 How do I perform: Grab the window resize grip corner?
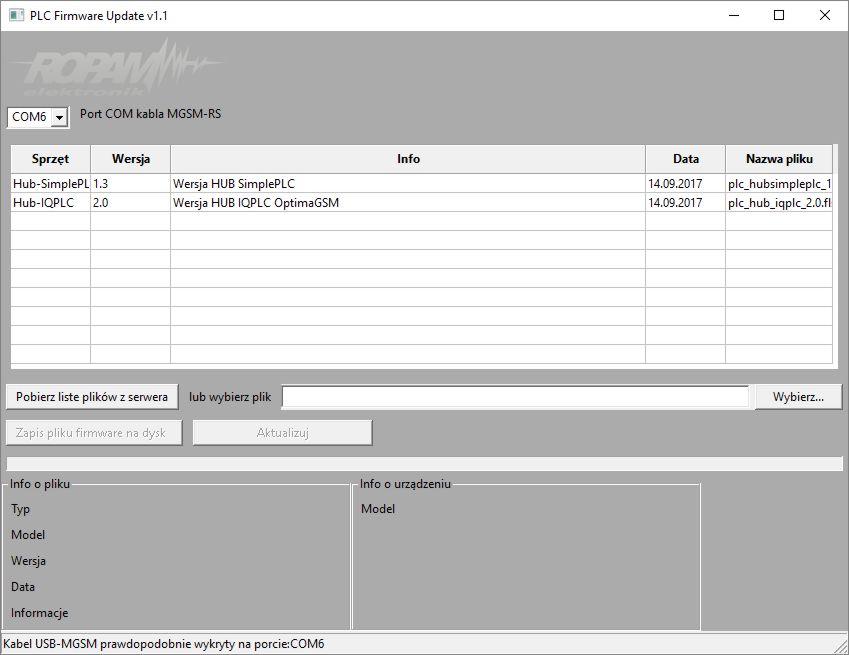(841, 646)
